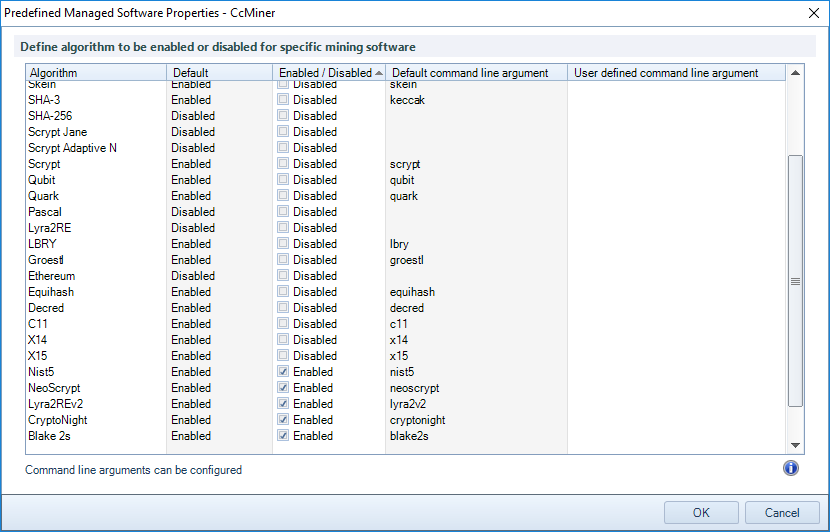836x532 pixels.
Task: Click the scrollbar down arrow
Action: click(795, 445)
